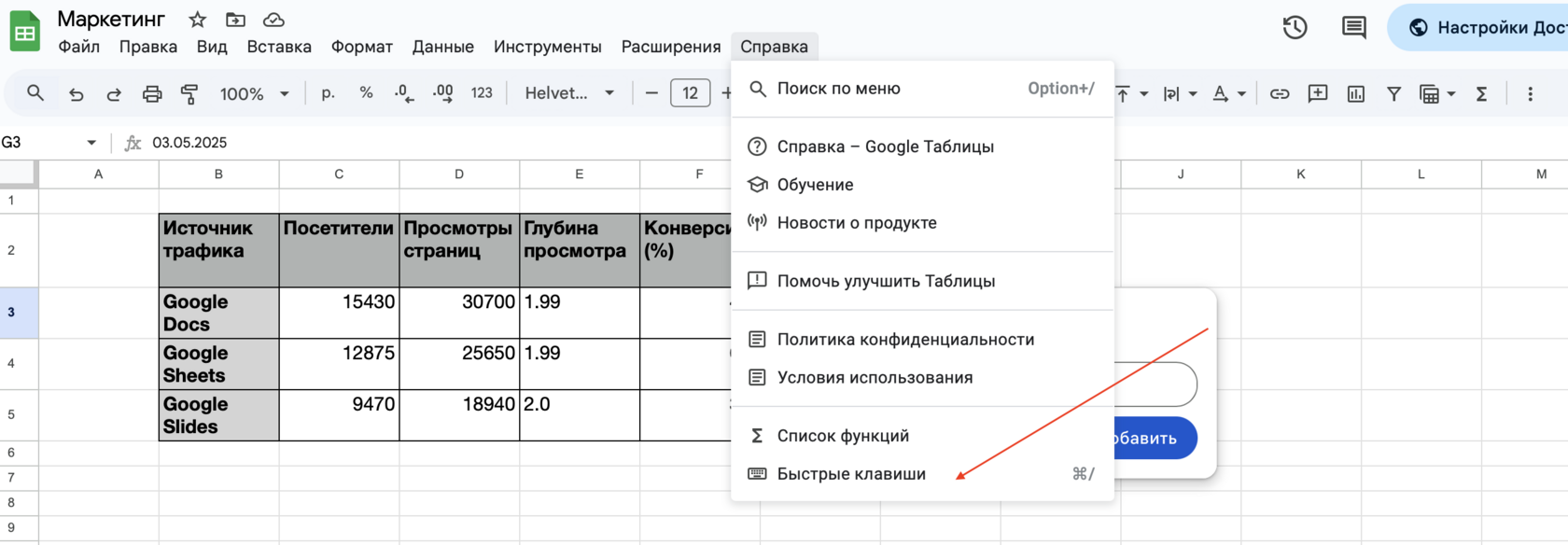
Task: Open the Правка menu
Action: point(148,47)
